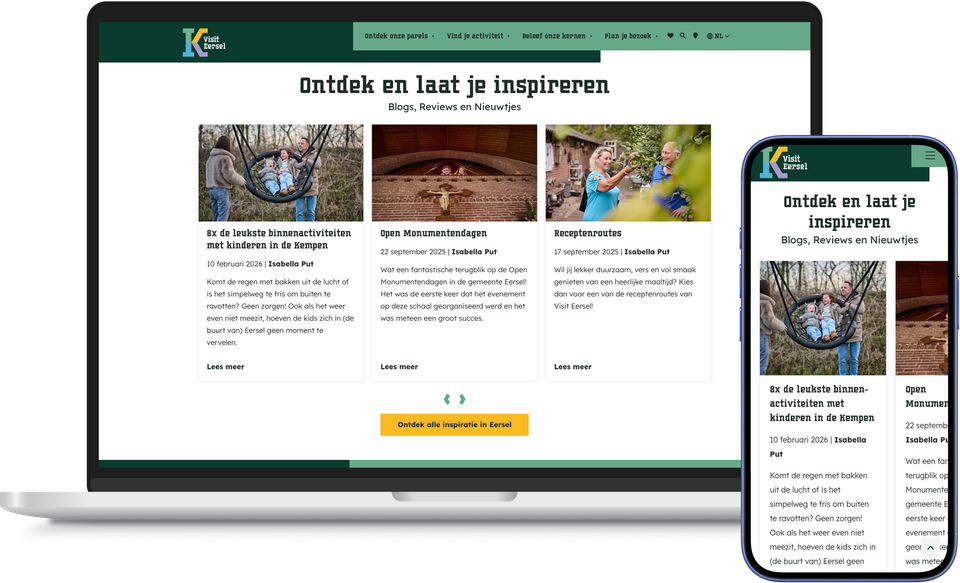The width and height of the screenshot is (960, 583).
Task: Click the apple-picking Receptenroutes photo
Action: (x=628, y=173)
